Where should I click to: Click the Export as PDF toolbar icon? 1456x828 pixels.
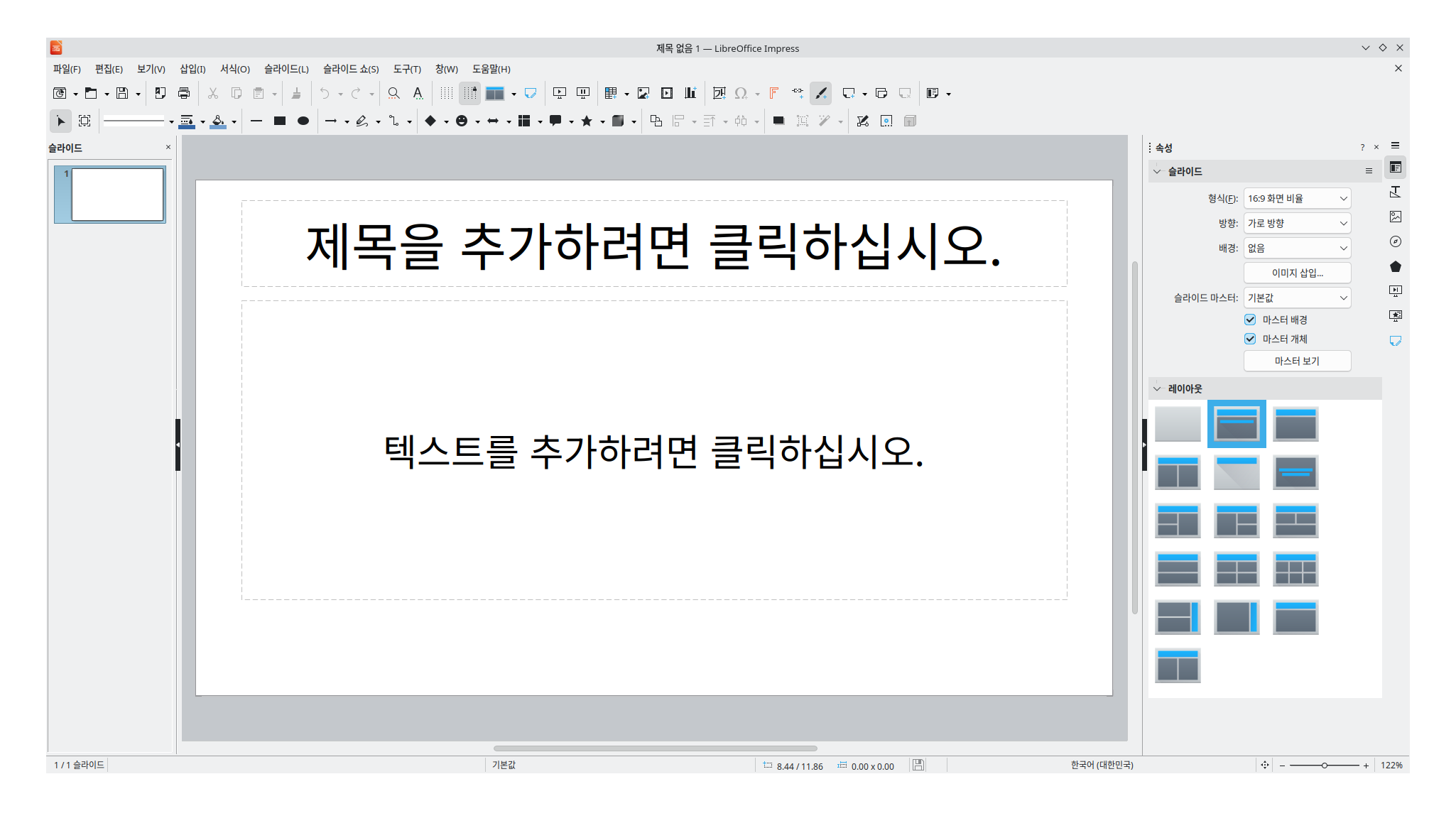pos(161,93)
